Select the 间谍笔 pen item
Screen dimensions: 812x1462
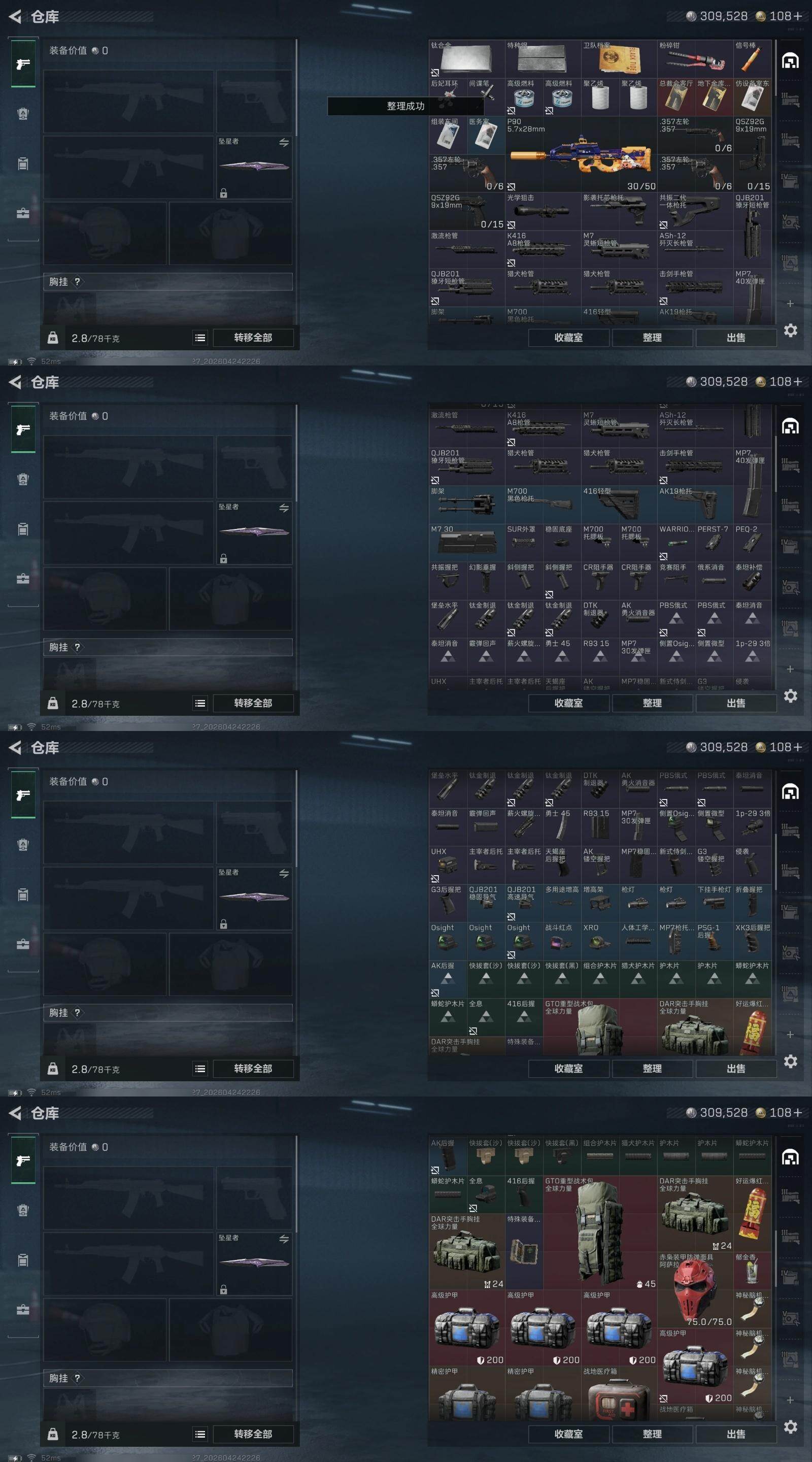[x=486, y=97]
